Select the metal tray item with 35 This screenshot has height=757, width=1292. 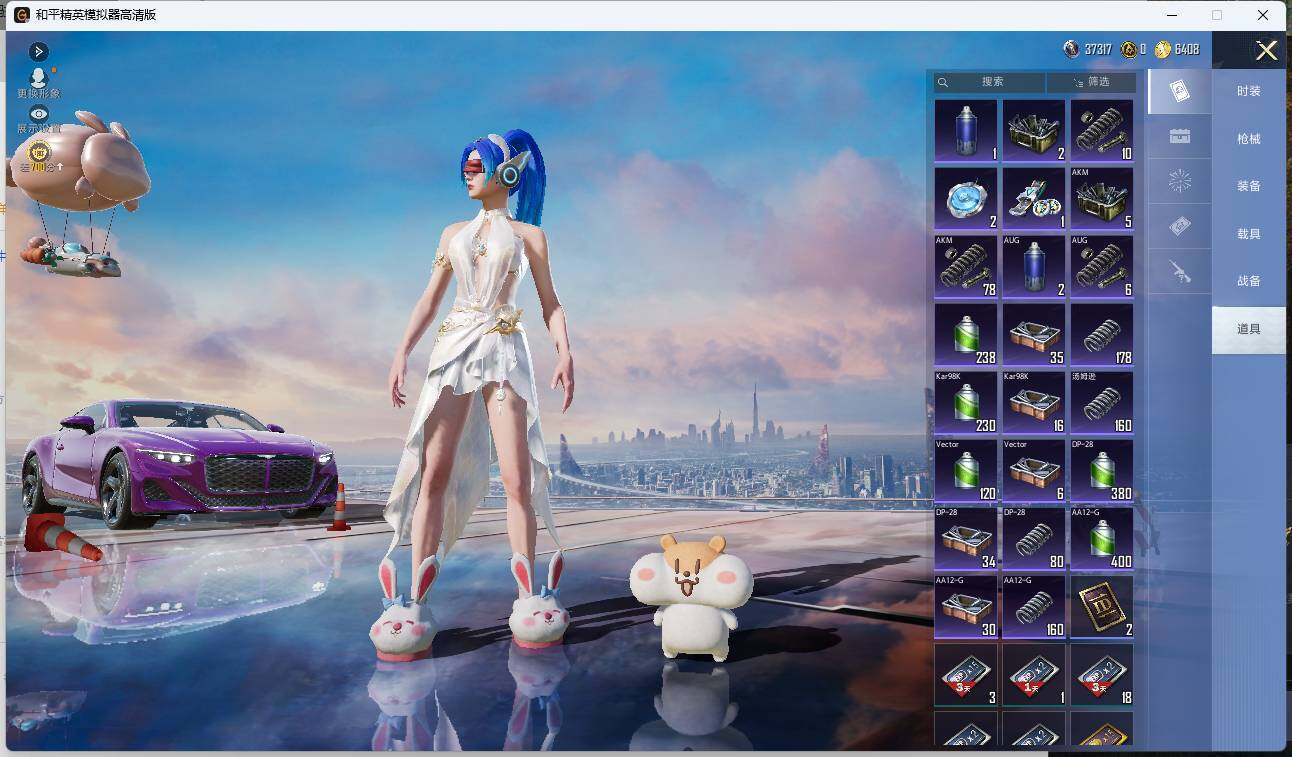1034,334
